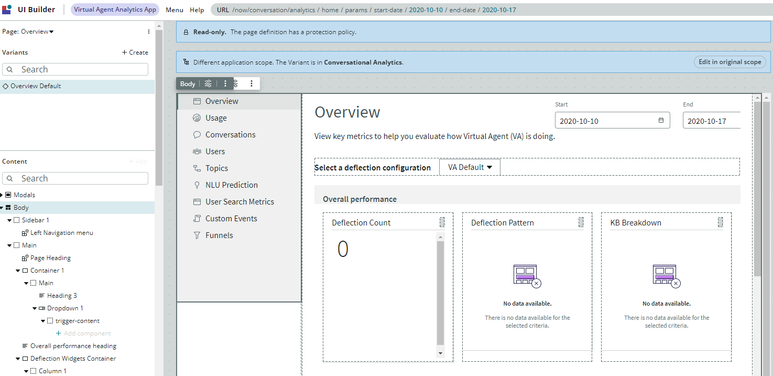
Task: Click the start-date URL parameter 2020-10-10
Action: [x=426, y=10]
